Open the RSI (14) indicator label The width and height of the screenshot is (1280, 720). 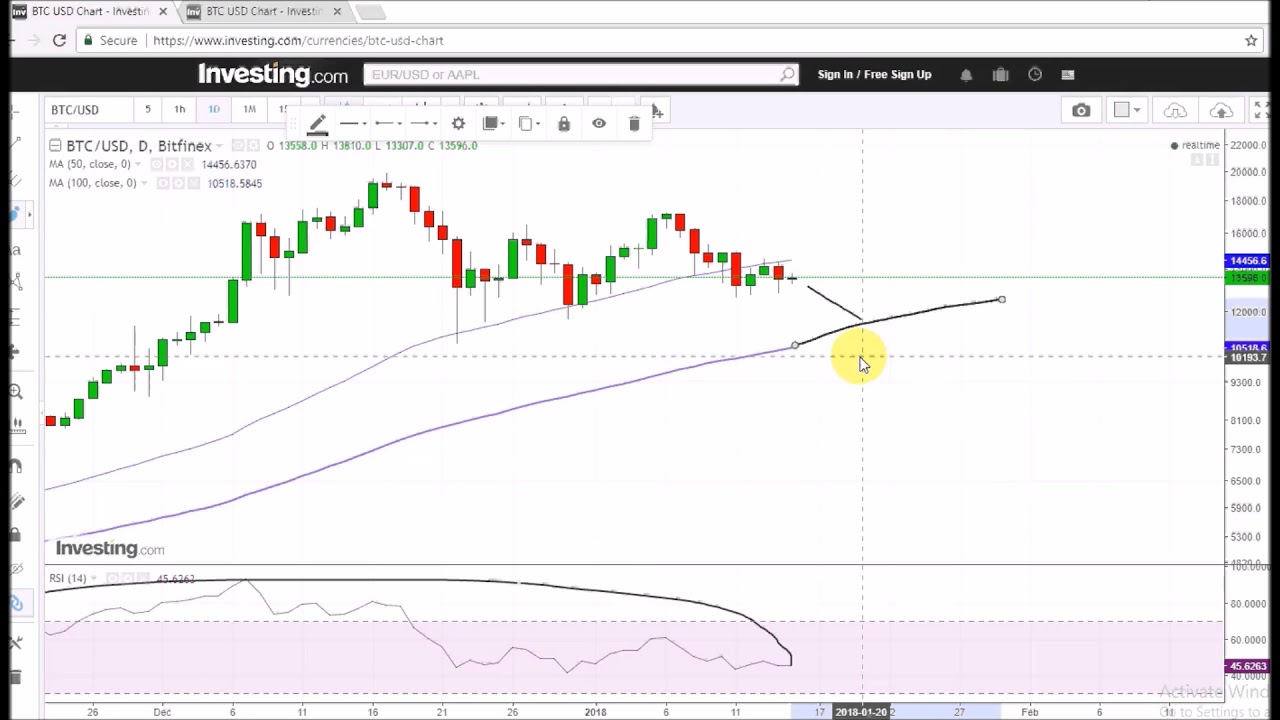[68, 578]
